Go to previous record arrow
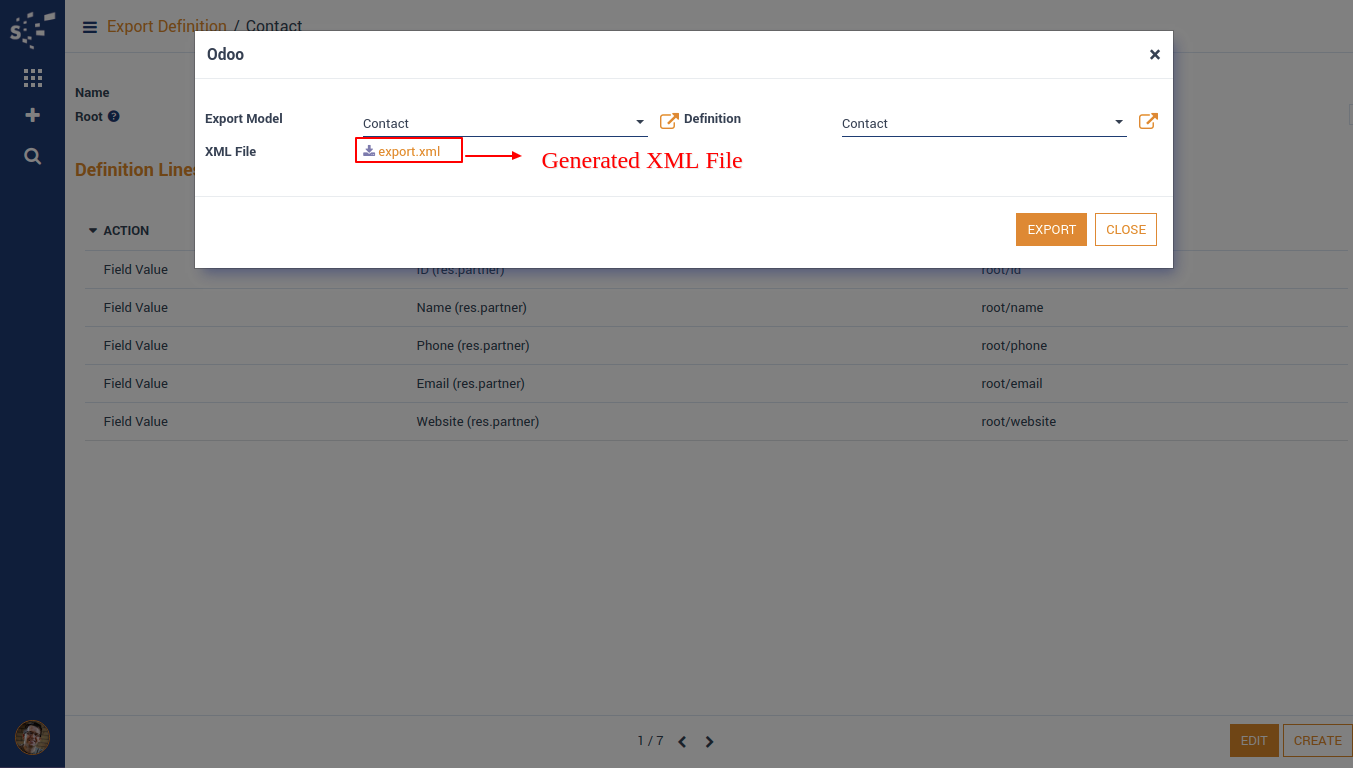The height and width of the screenshot is (768, 1353). tap(682, 742)
